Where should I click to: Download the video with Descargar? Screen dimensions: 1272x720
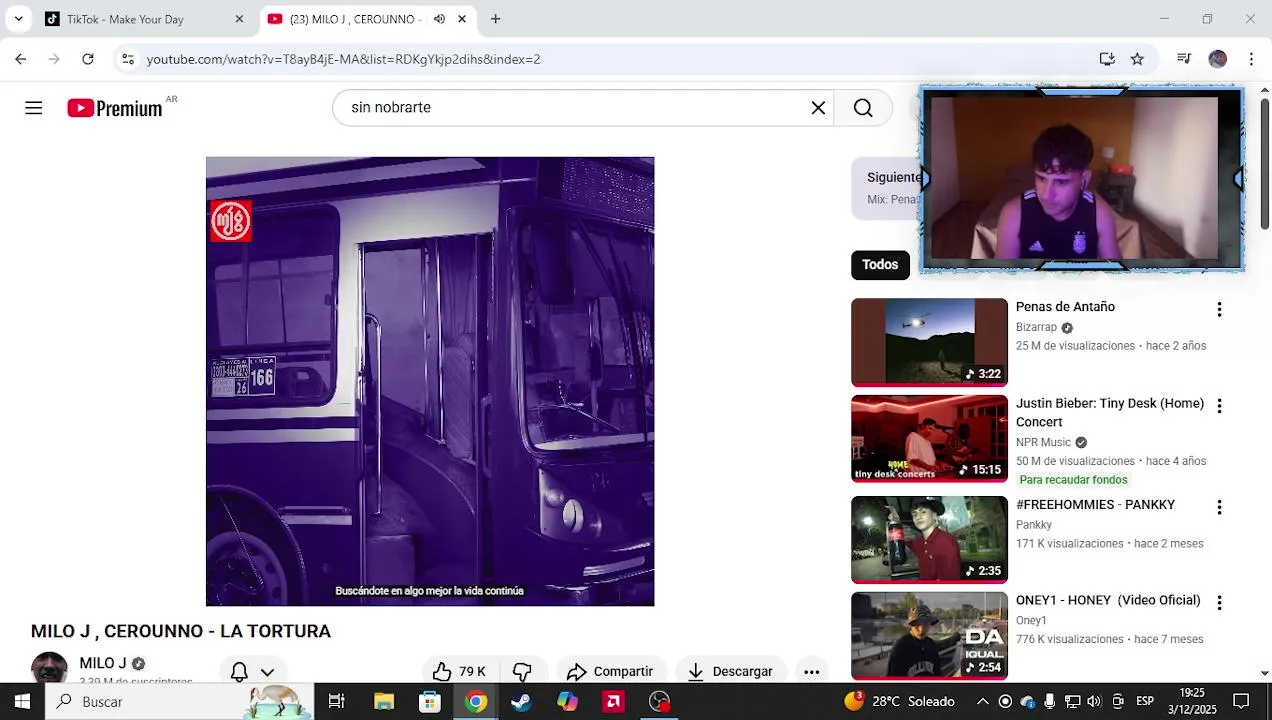coord(731,671)
